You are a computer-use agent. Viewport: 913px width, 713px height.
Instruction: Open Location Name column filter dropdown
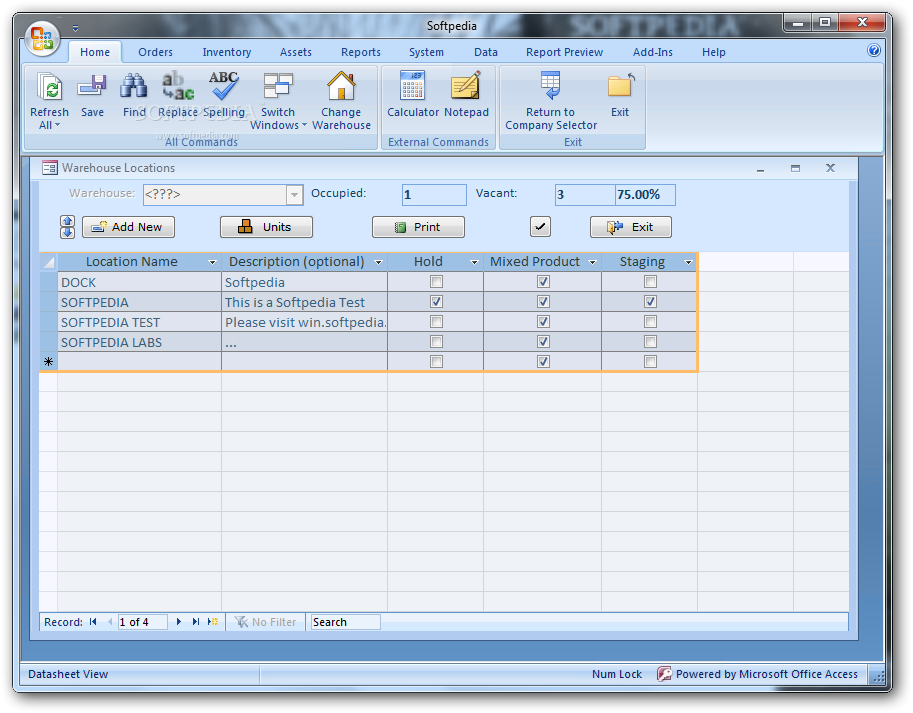212,263
